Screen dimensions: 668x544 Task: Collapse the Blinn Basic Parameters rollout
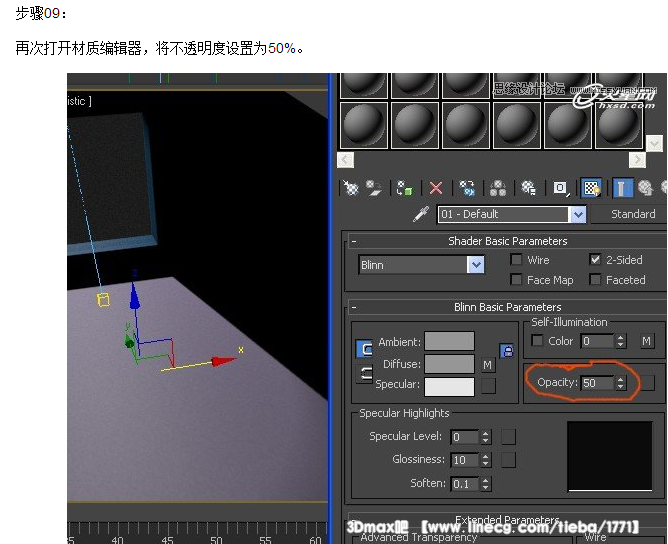(353, 307)
